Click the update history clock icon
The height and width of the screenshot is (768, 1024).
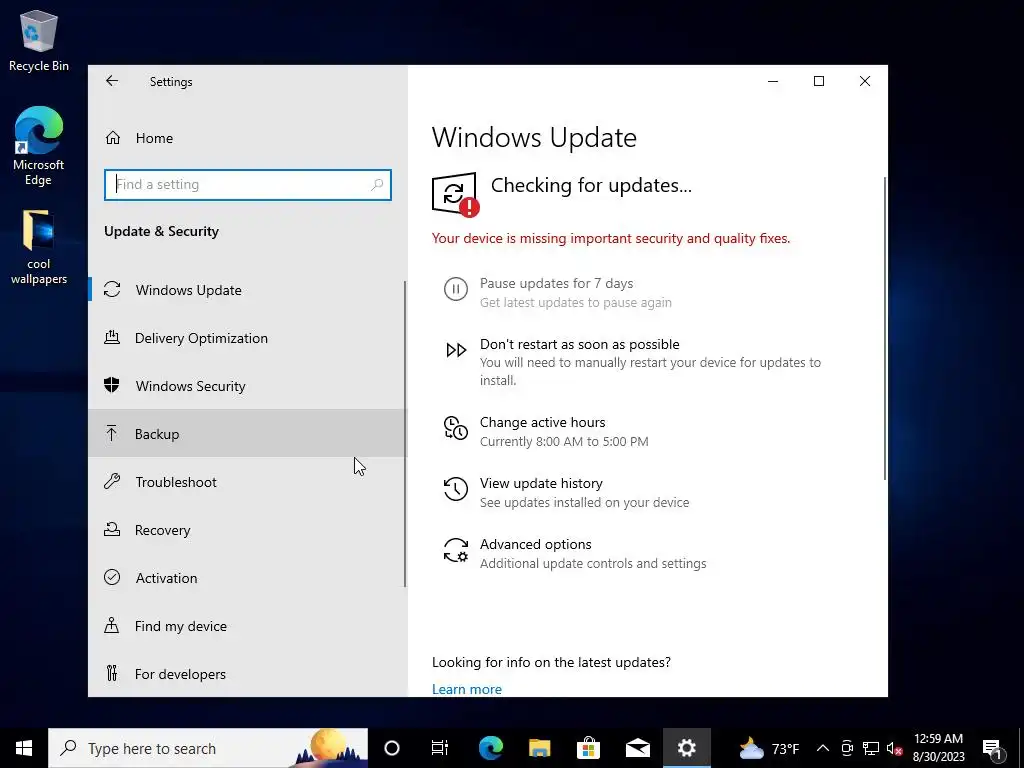456,488
